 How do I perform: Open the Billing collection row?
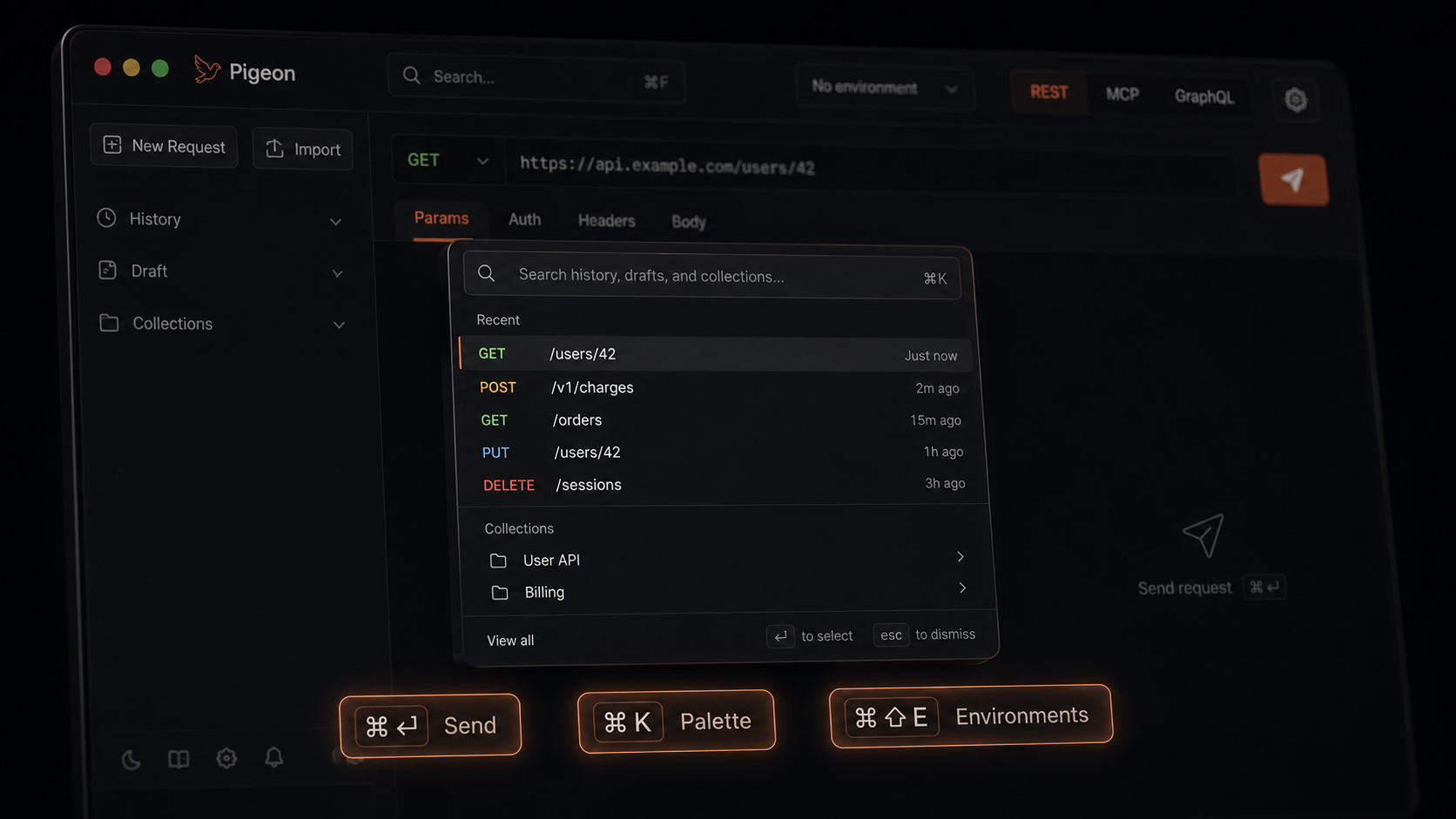click(x=730, y=591)
